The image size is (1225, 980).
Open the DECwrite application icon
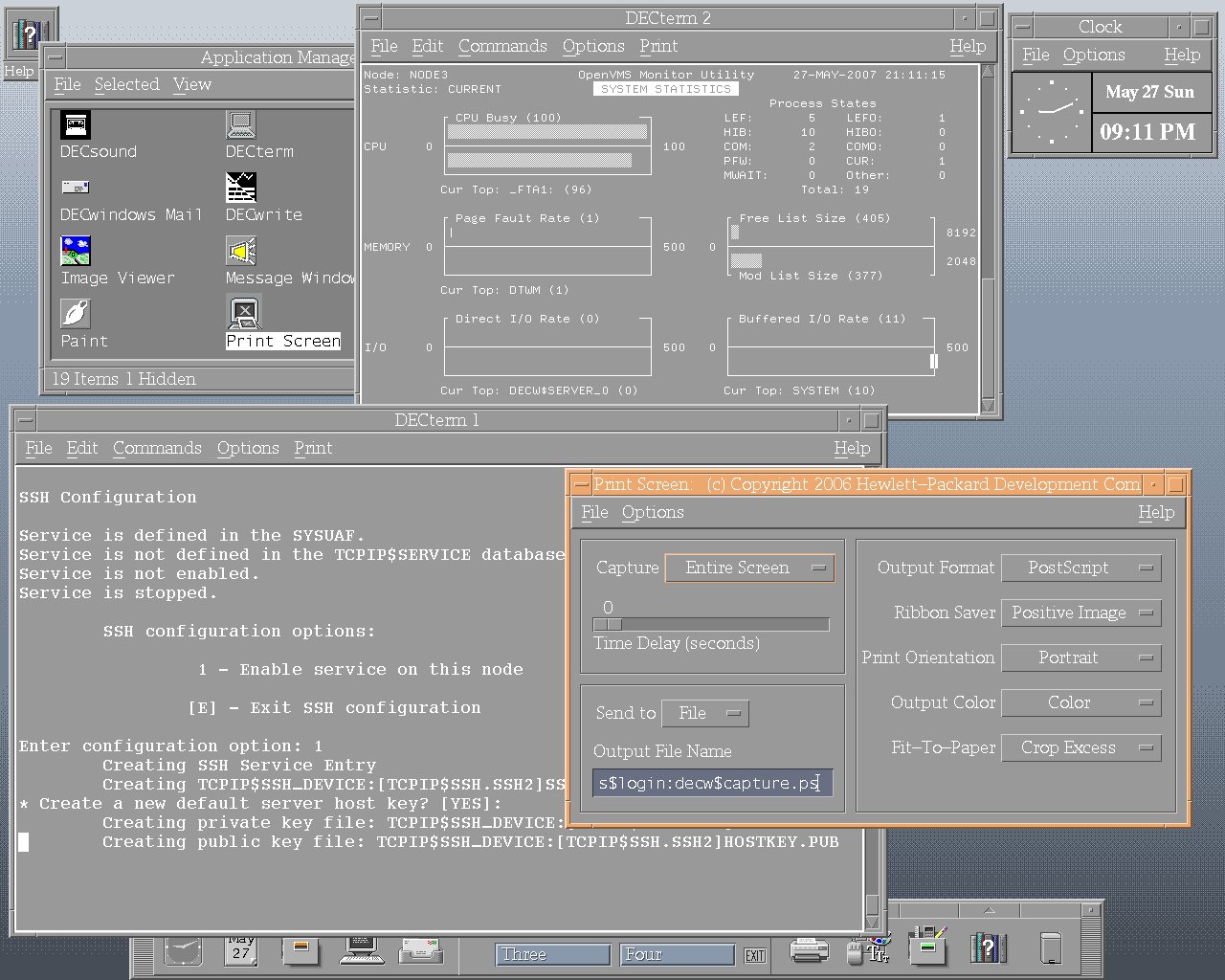240,188
